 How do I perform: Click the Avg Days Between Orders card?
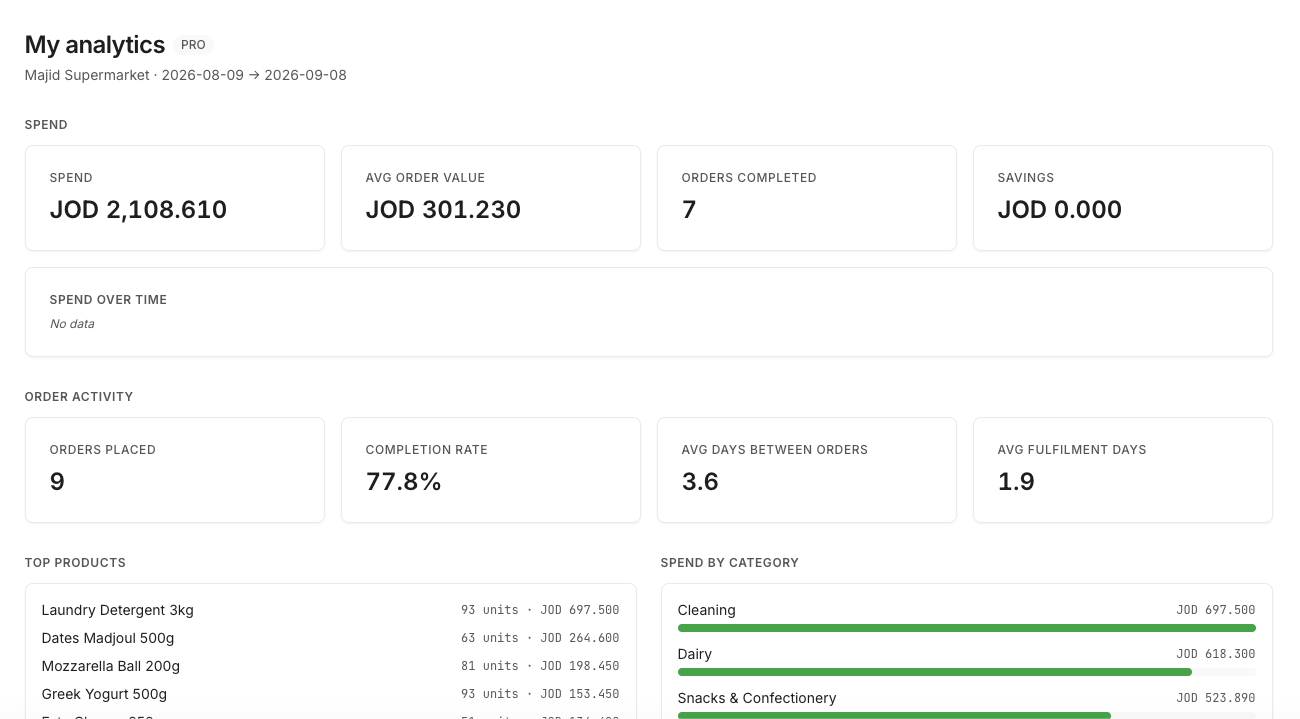807,470
